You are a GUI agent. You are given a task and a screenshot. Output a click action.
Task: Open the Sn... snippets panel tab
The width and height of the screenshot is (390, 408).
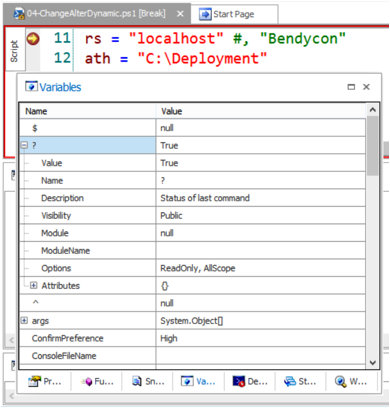coord(148,381)
